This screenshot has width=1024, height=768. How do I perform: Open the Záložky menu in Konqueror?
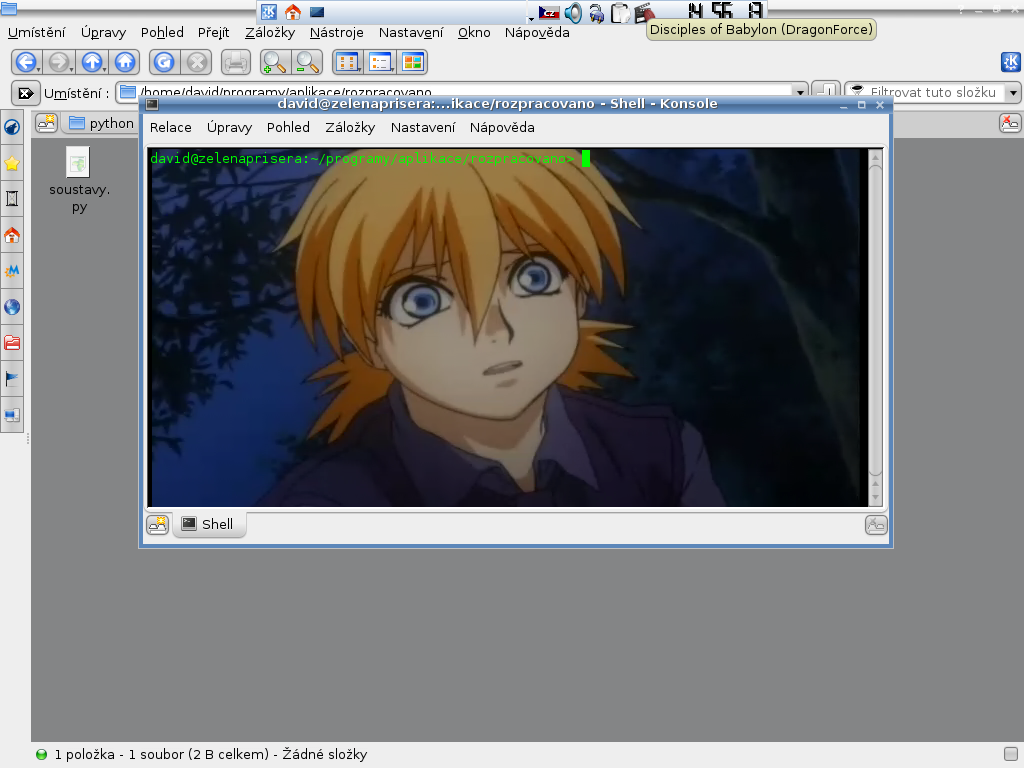tap(270, 33)
